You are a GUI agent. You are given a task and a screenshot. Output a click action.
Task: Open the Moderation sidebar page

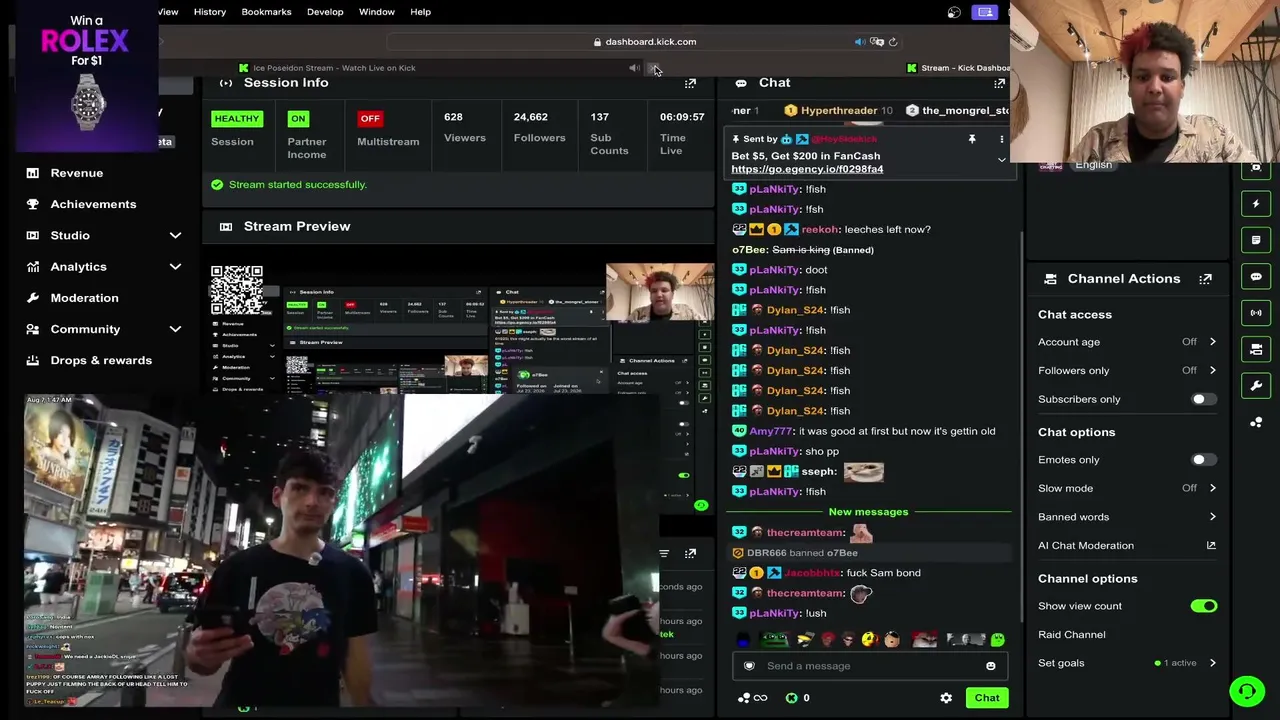coord(84,298)
